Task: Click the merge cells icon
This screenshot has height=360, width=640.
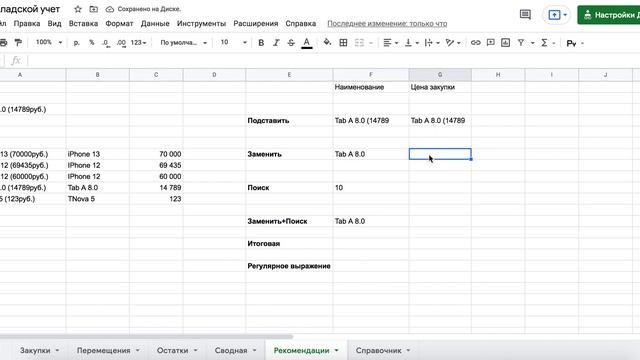Action: [x=359, y=42]
